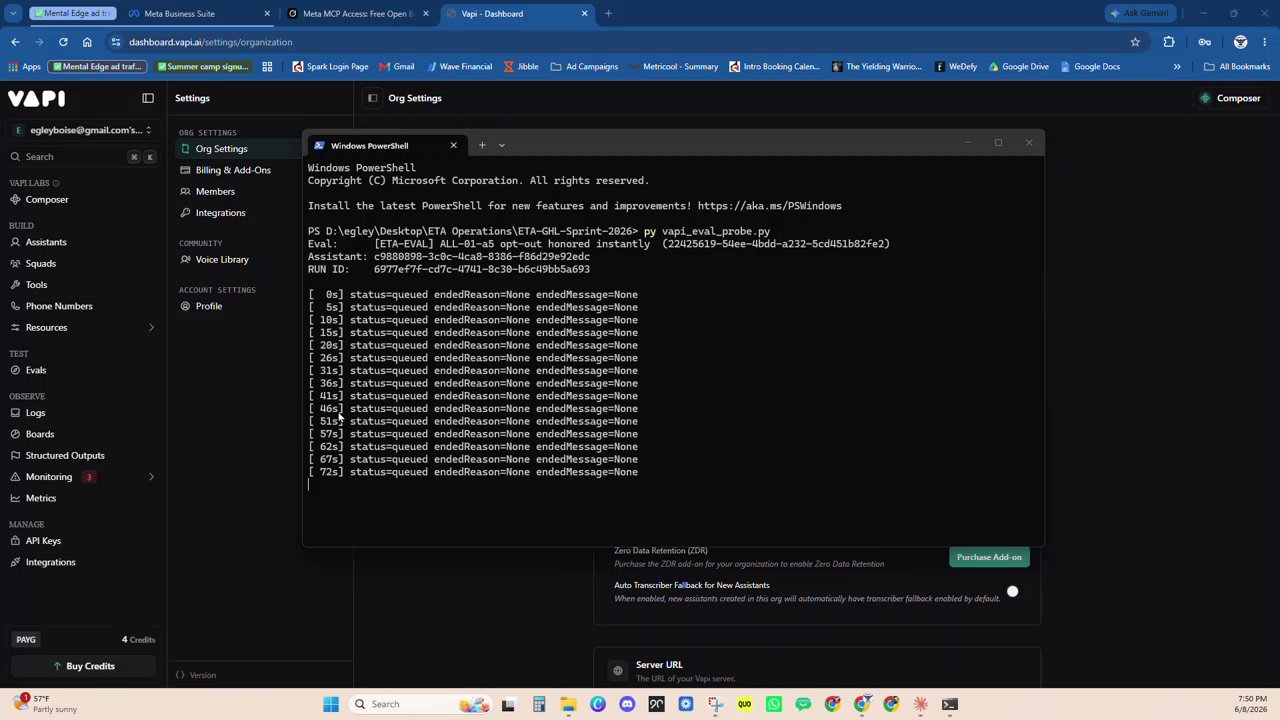The width and height of the screenshot is (1280, 720).
Task: Open Members settings
Action: pos(215,191)
